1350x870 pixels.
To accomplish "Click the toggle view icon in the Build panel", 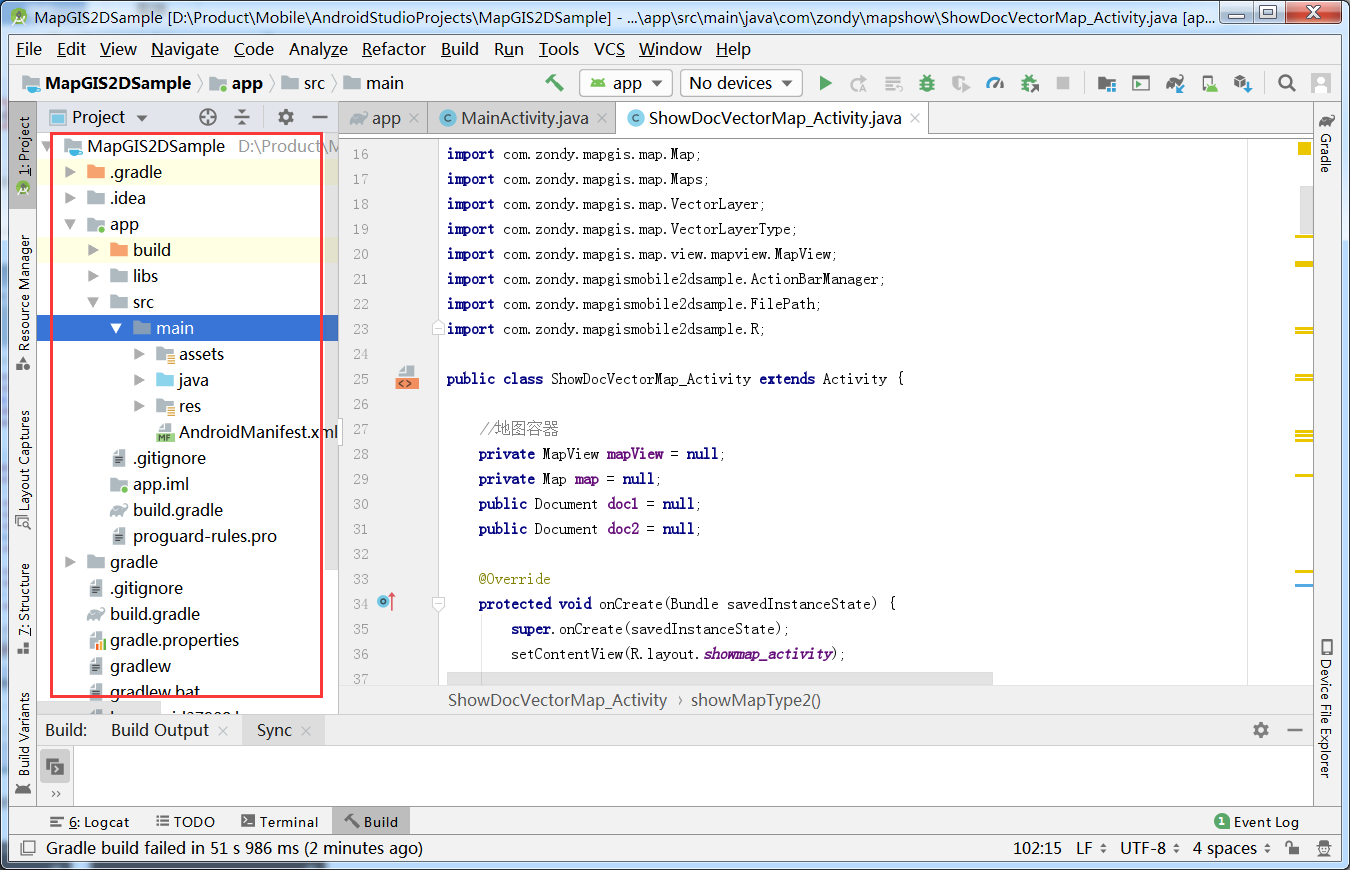I will tap(55, 767).
